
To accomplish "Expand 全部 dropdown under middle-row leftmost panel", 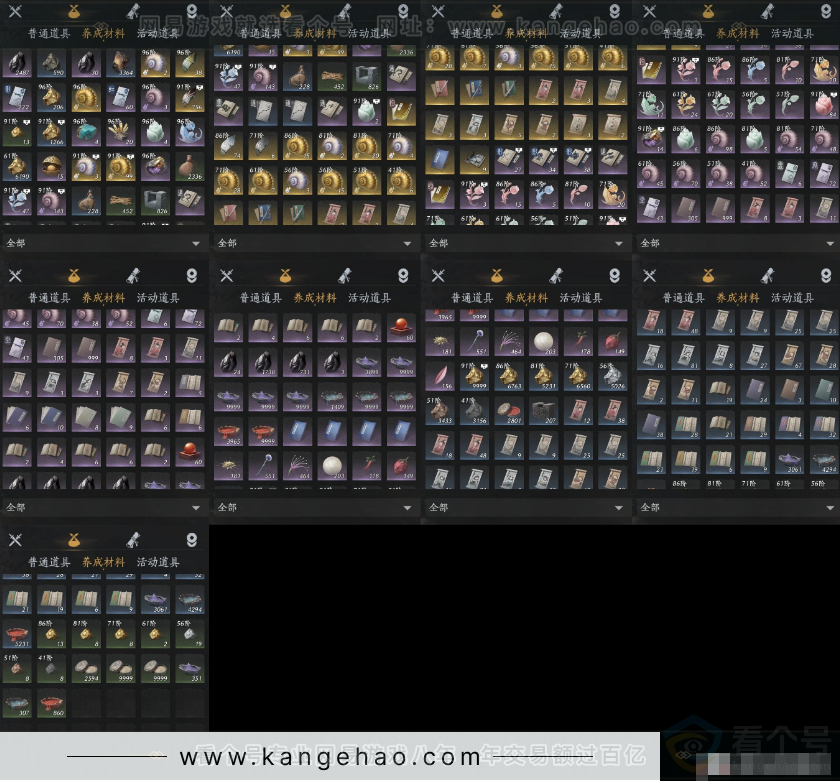I will pos(104,507).
